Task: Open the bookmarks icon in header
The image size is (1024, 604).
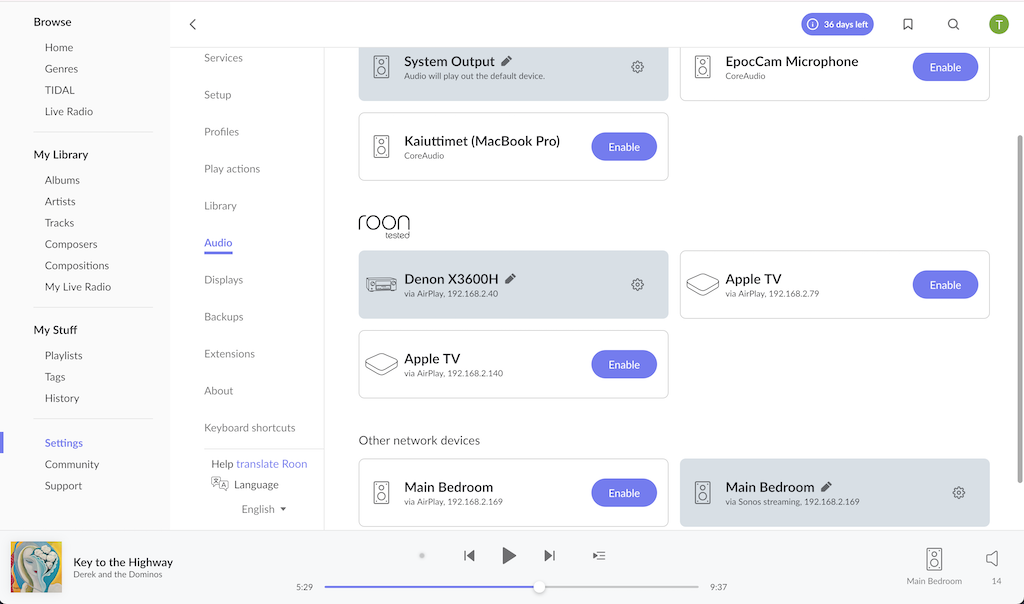Action: tap(908, 24)
